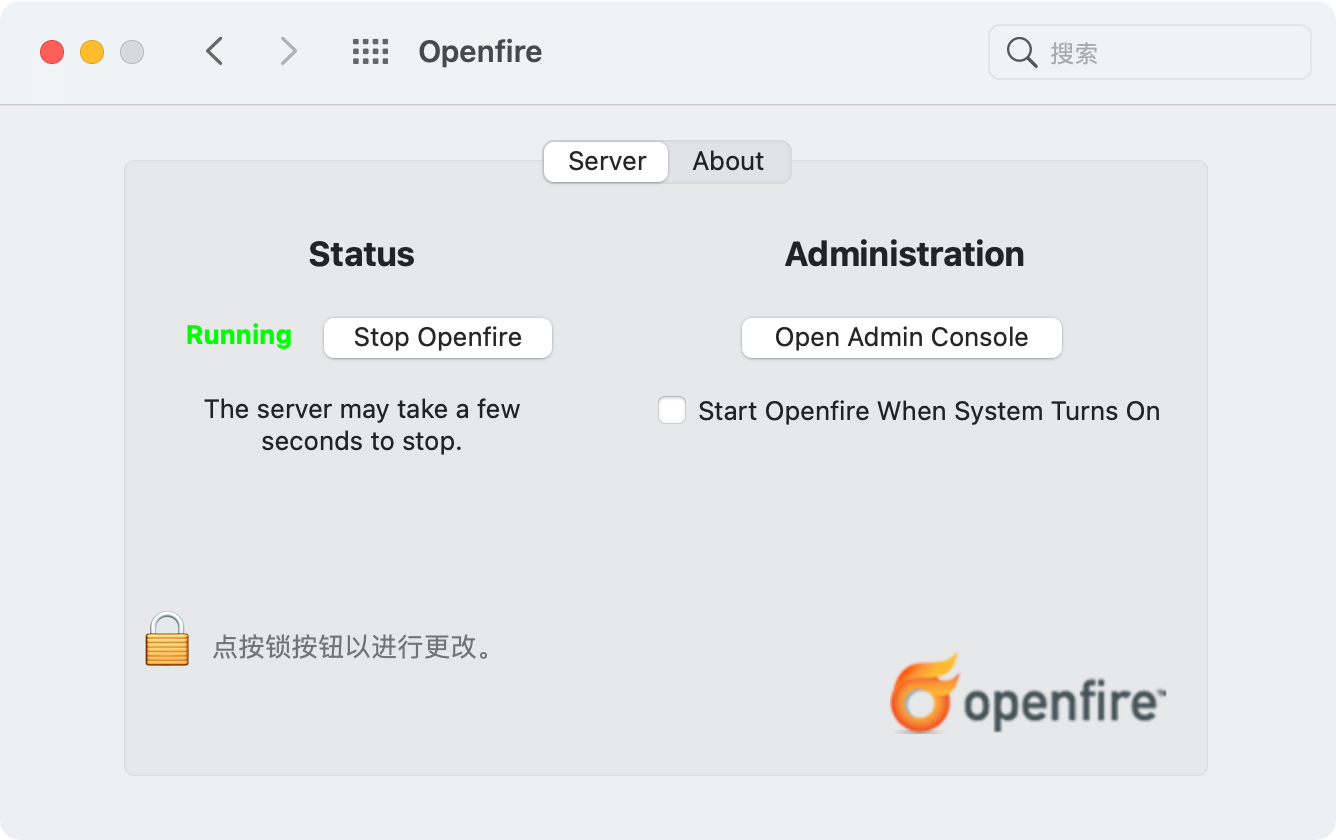The image size is (1336, 840).
Task: Close the window with red button
Action: 52,52
